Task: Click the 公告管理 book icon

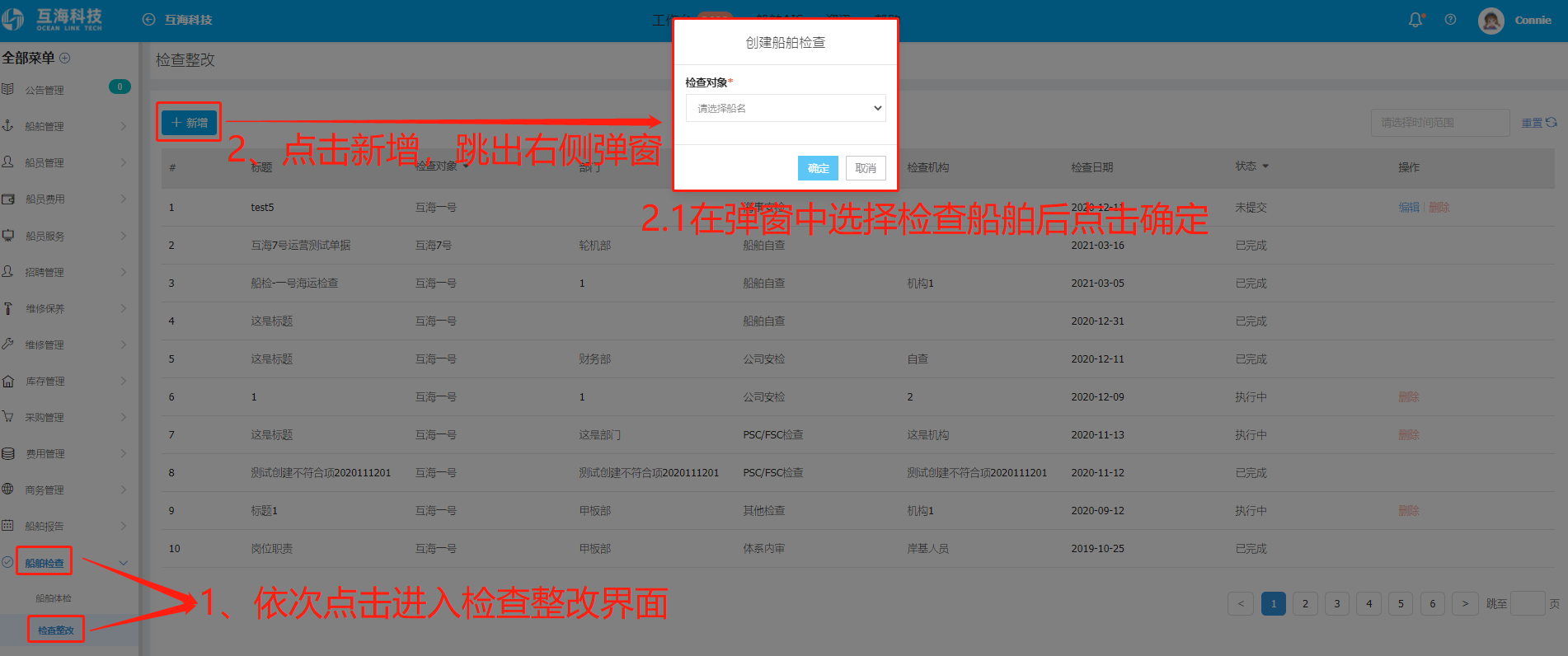Action: click(x=7, y=89)
